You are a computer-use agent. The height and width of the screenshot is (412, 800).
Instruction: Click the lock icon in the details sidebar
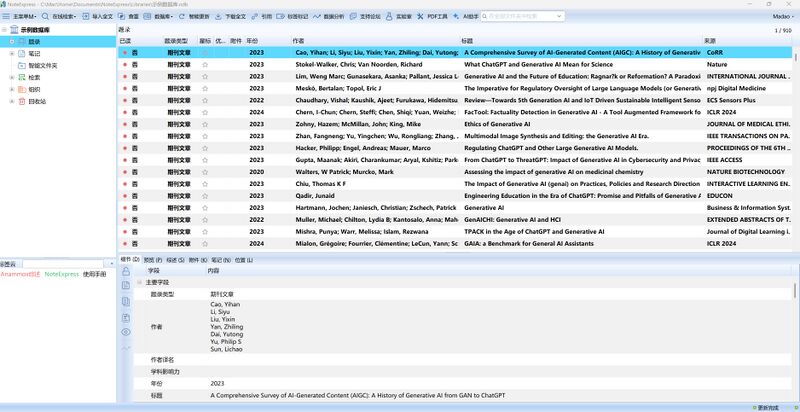126,271
